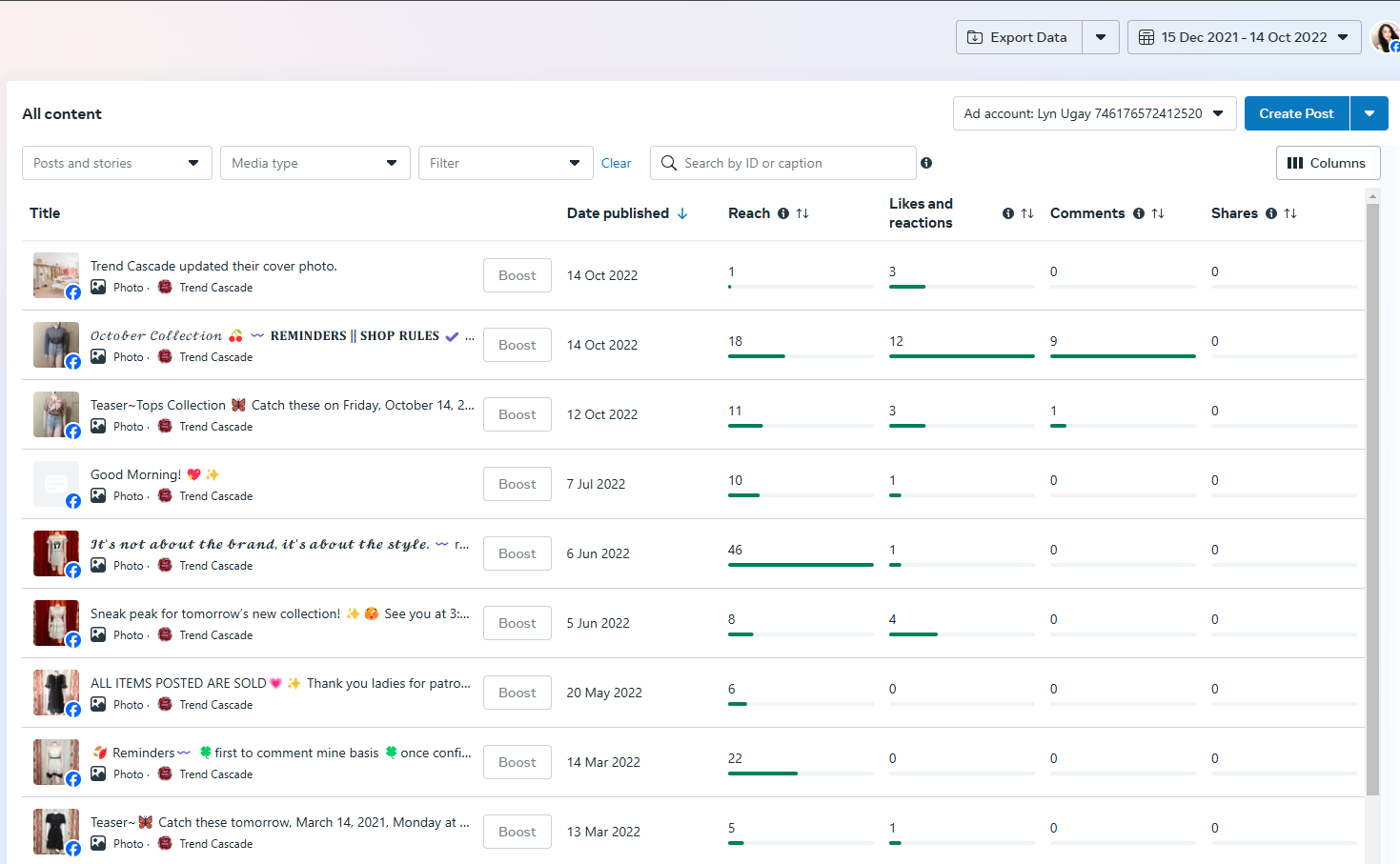Click the Reach column info icon
The height and width of the screenshot is (864, 1400).
[783, 213]
